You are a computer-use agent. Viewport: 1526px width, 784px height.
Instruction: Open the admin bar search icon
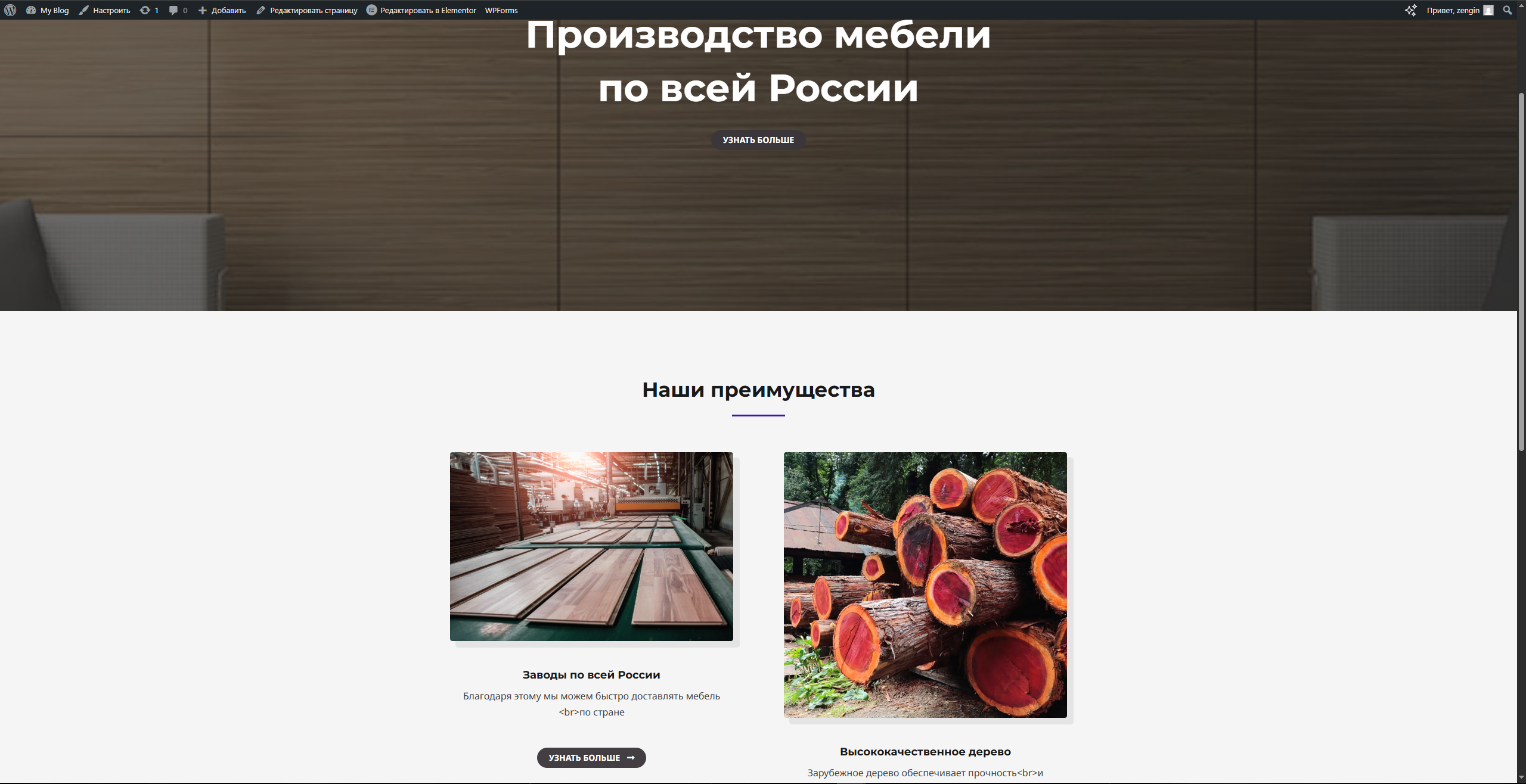[x=1508, y=10]
